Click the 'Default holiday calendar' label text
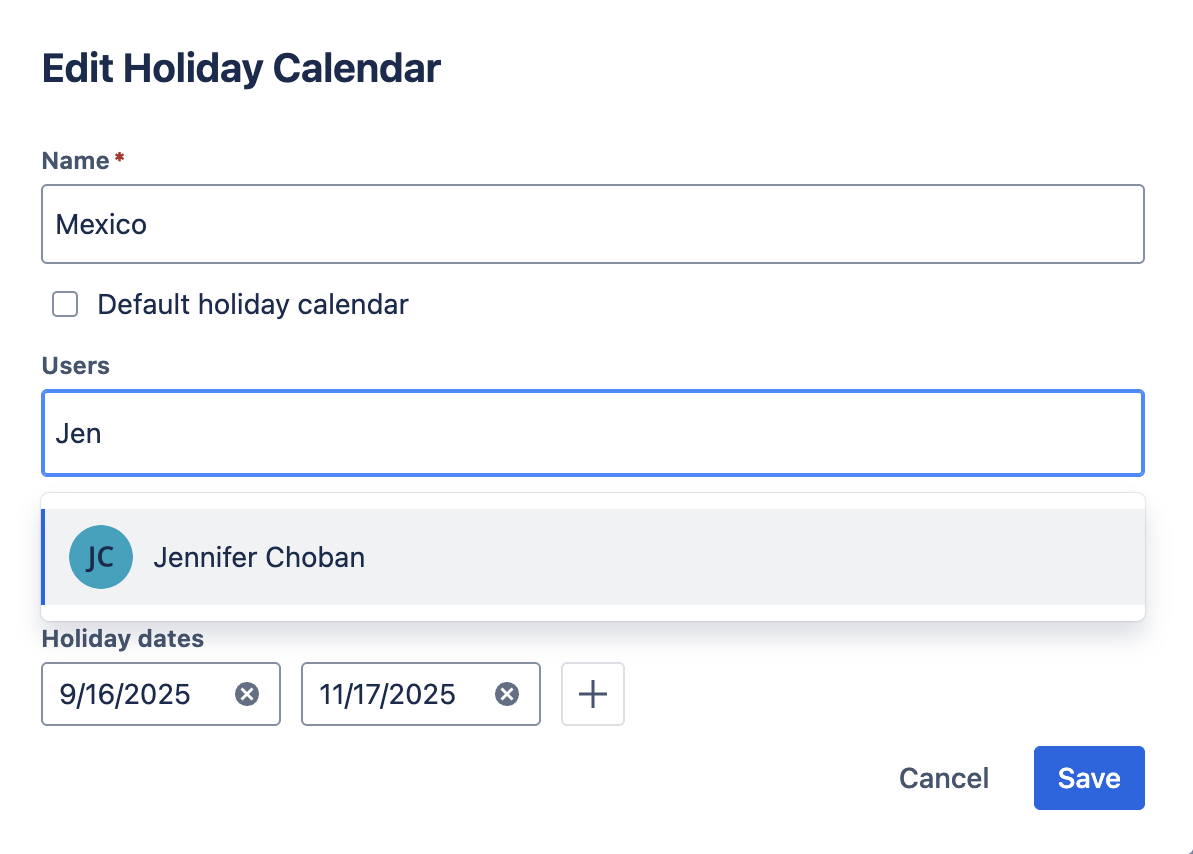Viewport: 1193px width, 854px height. (x=253, y=304)
